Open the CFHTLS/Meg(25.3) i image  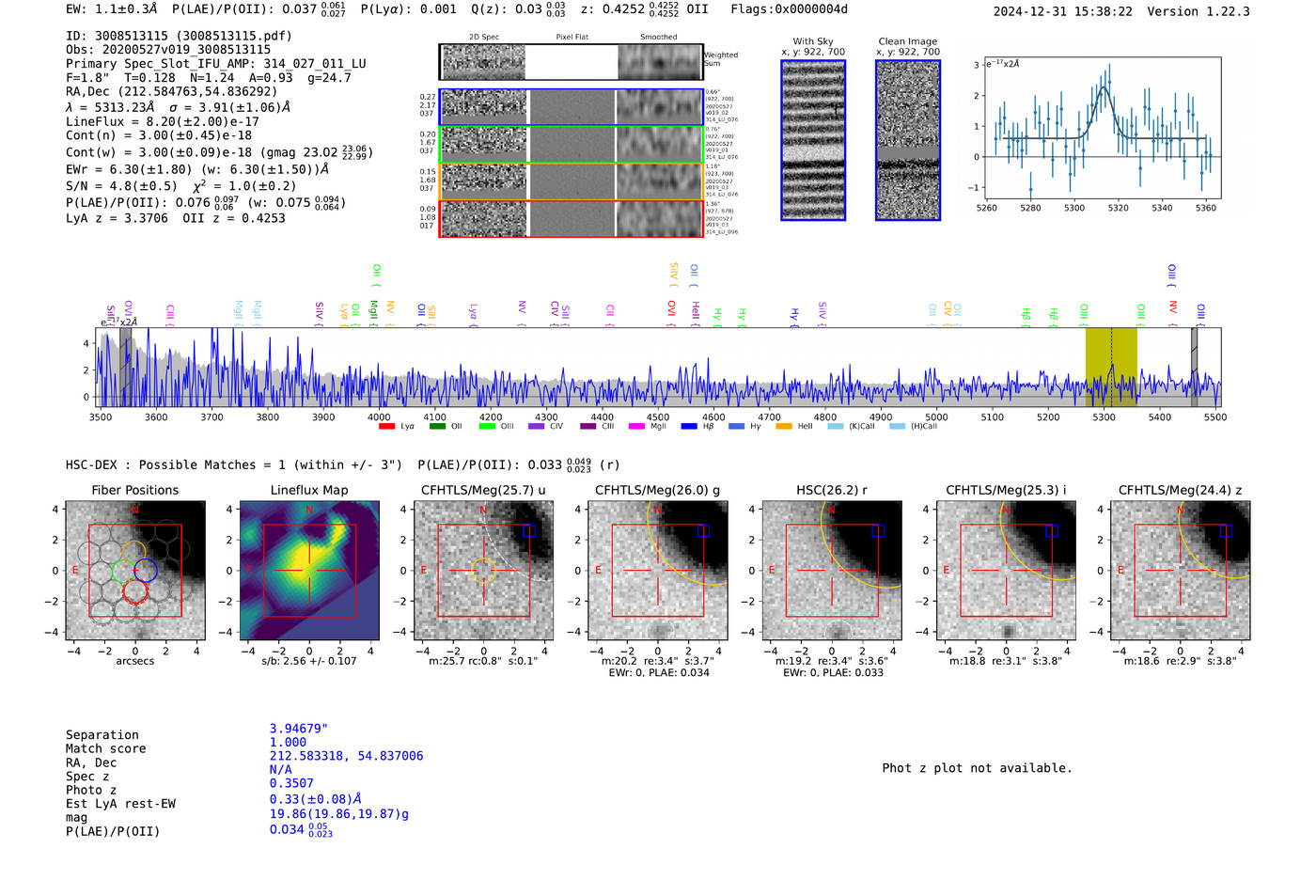click(x=1006, y=571)
